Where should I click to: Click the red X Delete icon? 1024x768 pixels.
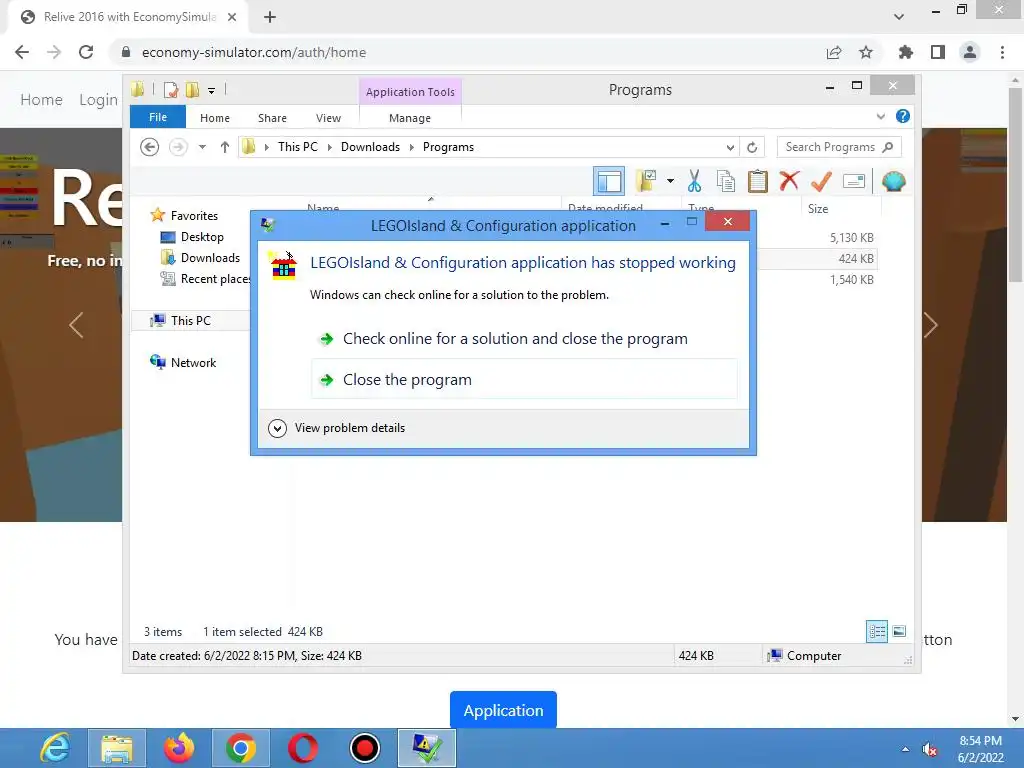789,181
